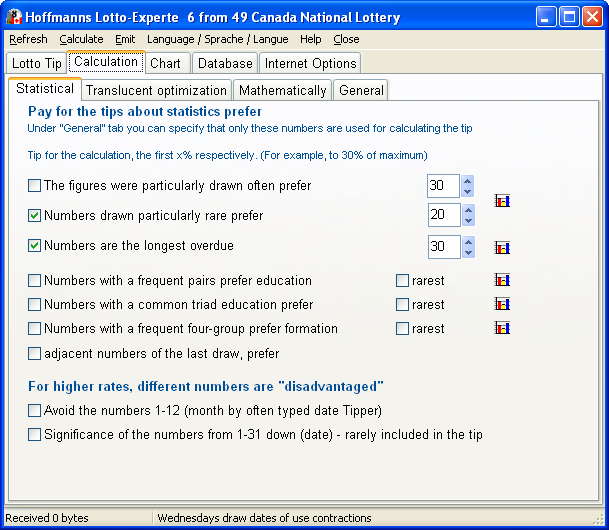Enable 'Numbers with a common triad education prefer'
The width and height of the screenshot is (609, 530).
pyautogui.click(x=34, y=304)
